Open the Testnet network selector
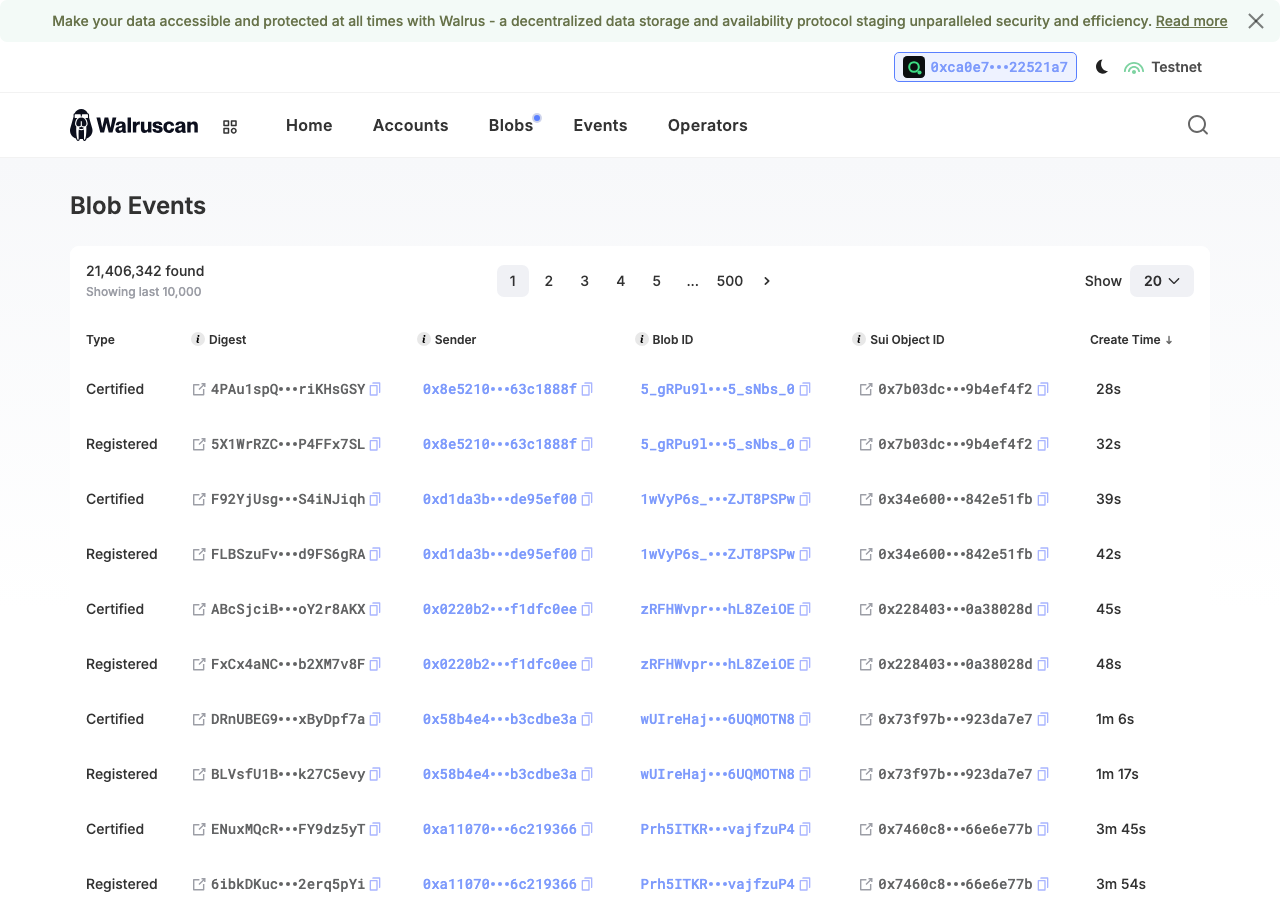The image size is (1280, 900). 1163,67
